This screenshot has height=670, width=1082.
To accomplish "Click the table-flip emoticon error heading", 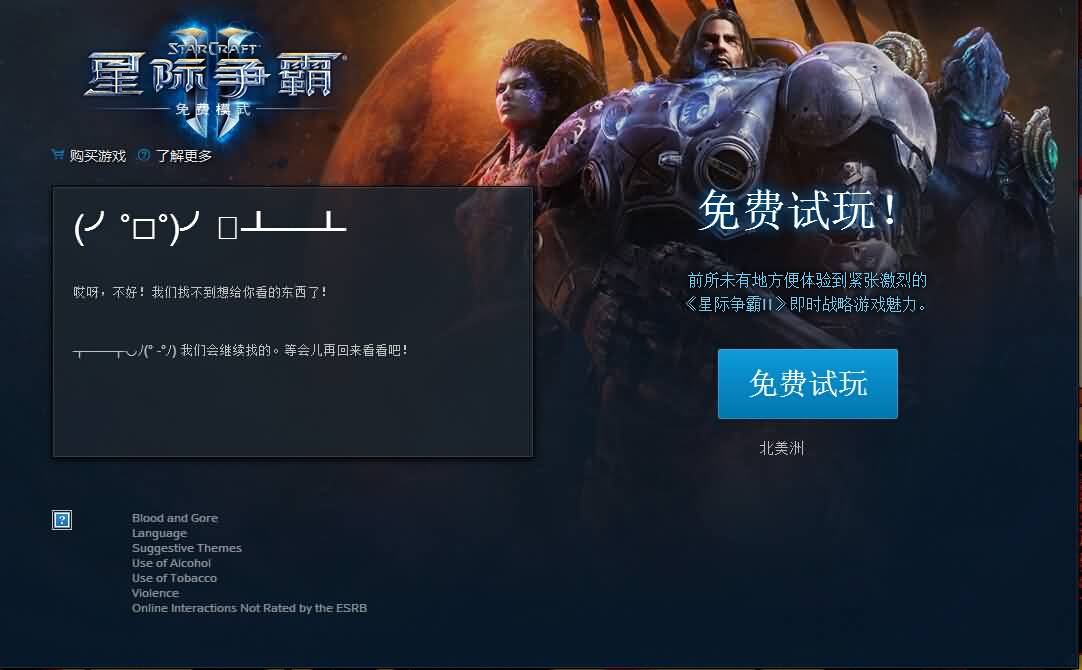I will click(210, 226).
